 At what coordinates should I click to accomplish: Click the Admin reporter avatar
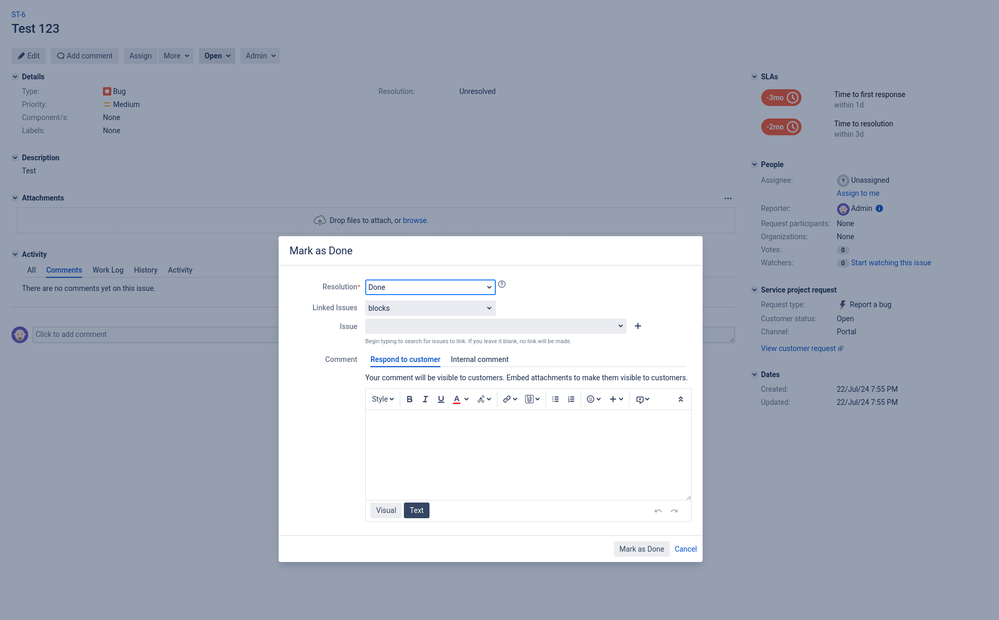click(843, 209)
